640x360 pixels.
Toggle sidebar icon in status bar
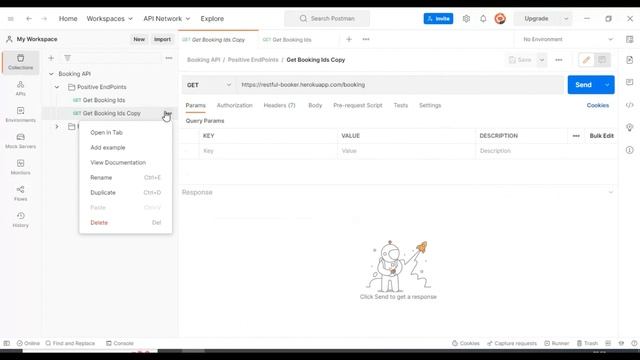(x=7, y=343)
